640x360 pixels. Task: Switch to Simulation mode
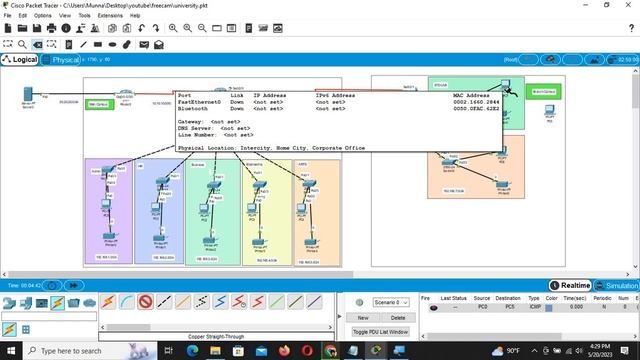click(616, 285)
